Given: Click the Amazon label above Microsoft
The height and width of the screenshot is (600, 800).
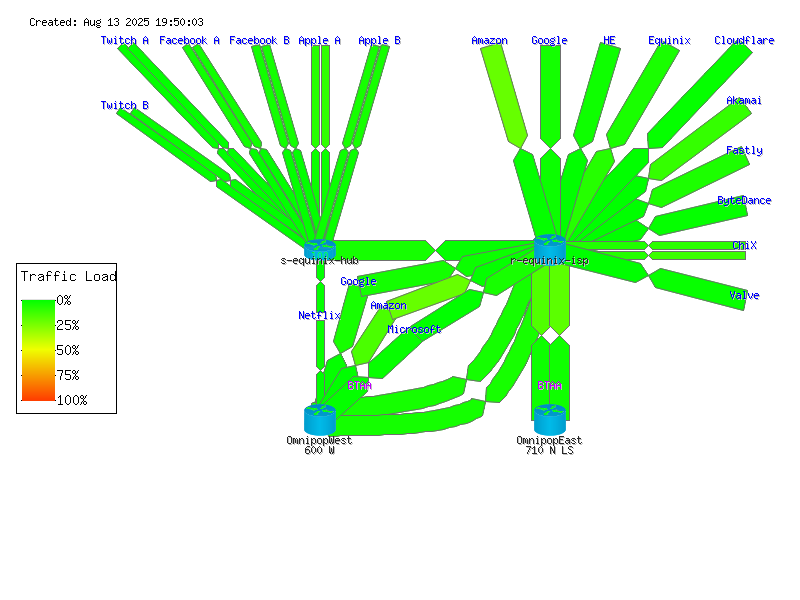Looking at the screenshot, I should [x=388, y=305].
